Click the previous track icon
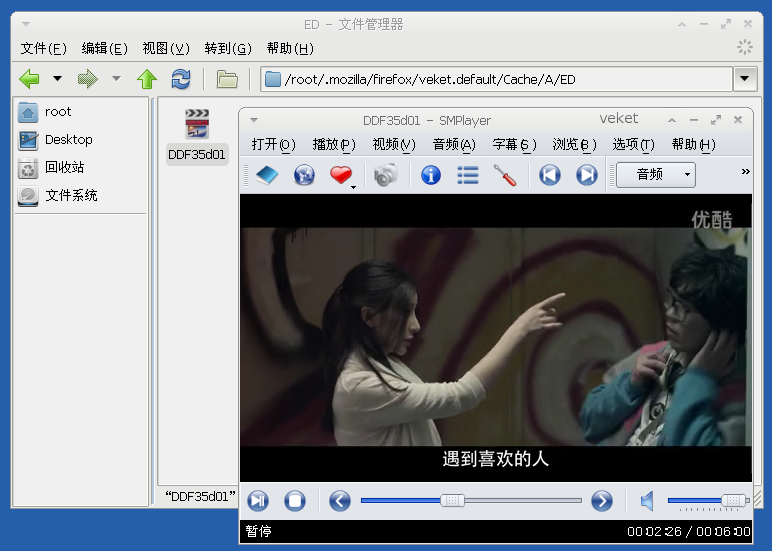 click(549, 175)
